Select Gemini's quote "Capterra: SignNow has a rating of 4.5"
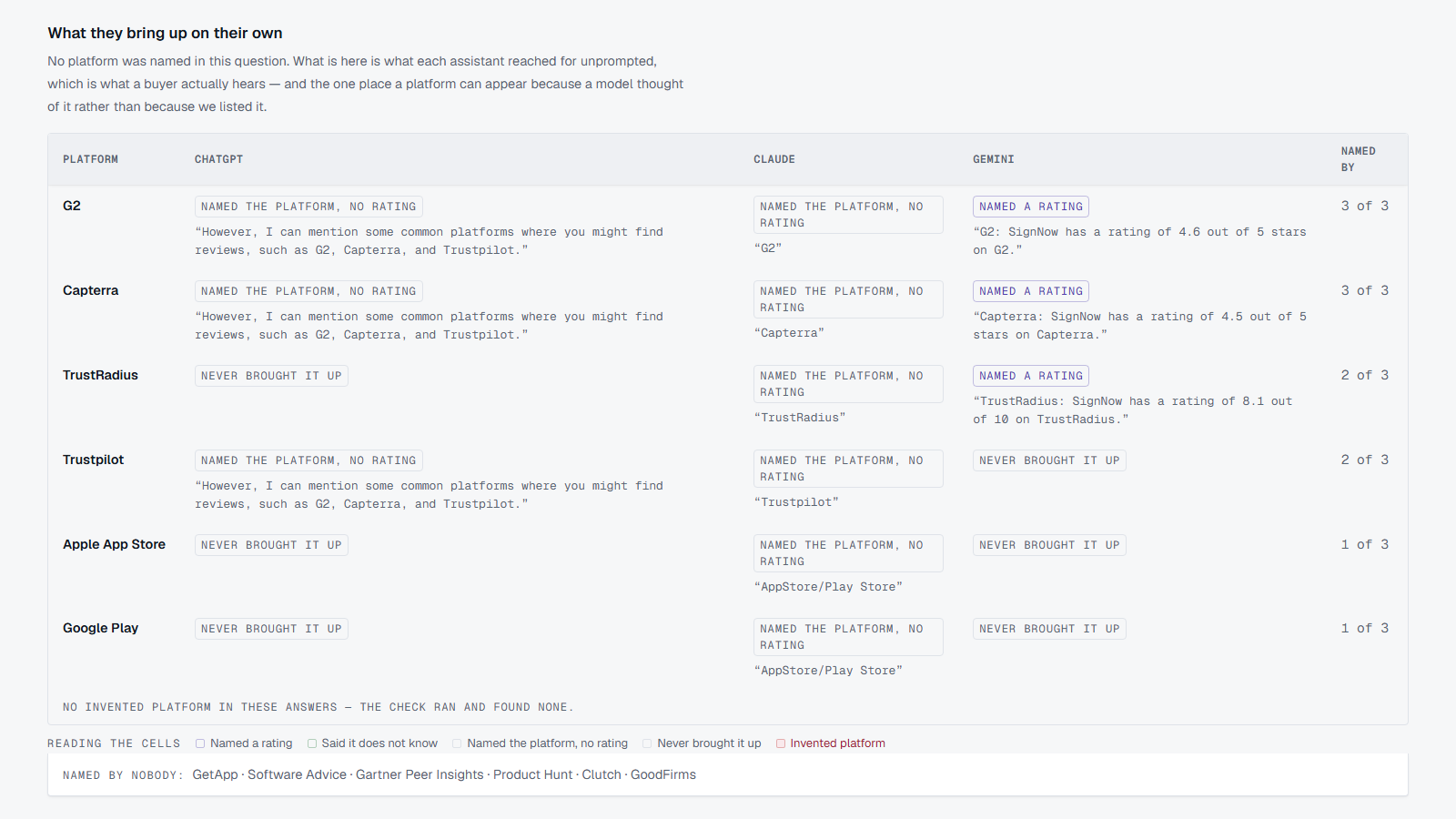1456x819 pixels. [1139, 326]
